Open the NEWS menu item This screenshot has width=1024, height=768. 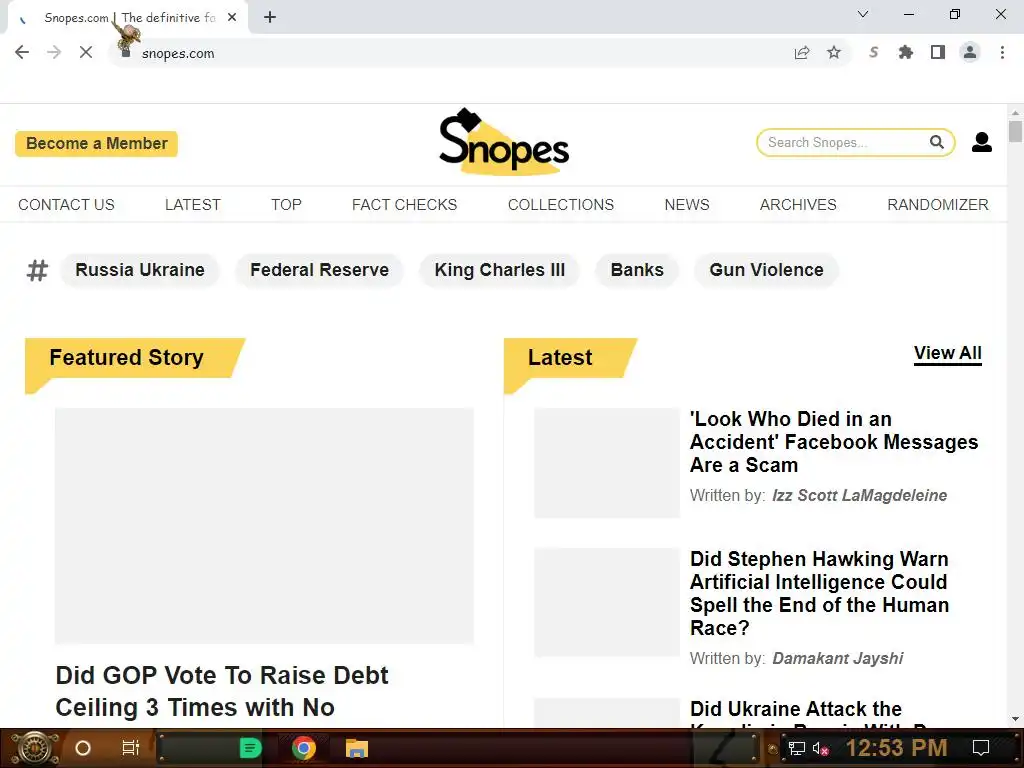pos(687,204)
